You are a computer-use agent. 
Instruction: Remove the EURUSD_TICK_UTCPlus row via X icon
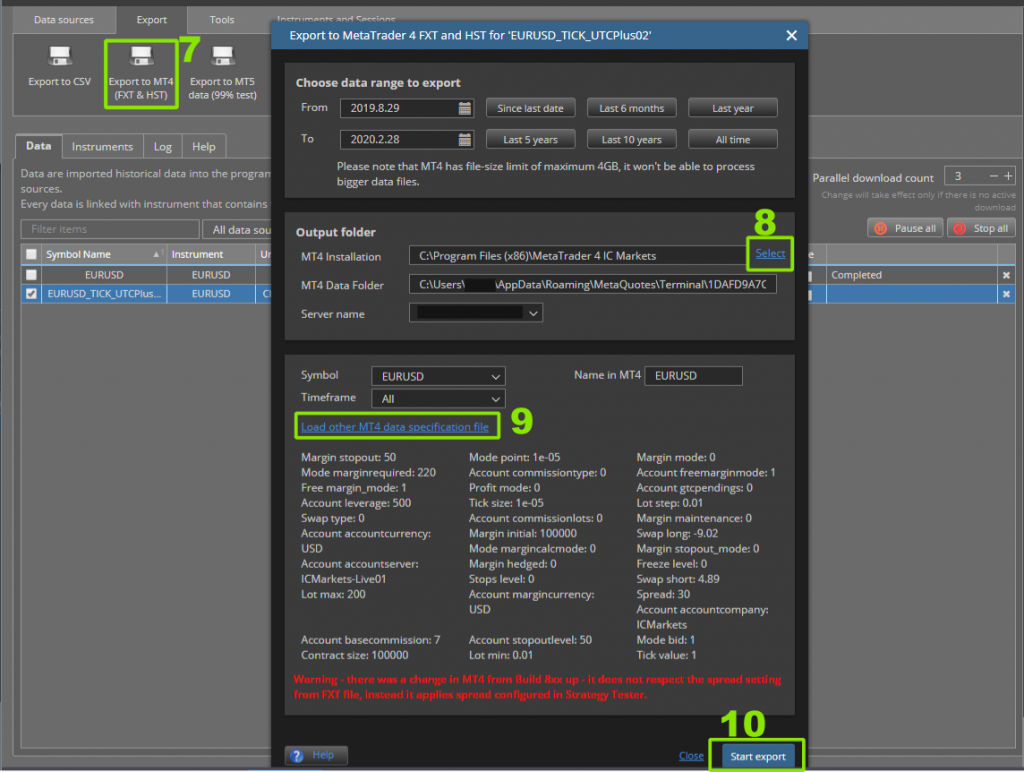click(x=1006, y=295)
